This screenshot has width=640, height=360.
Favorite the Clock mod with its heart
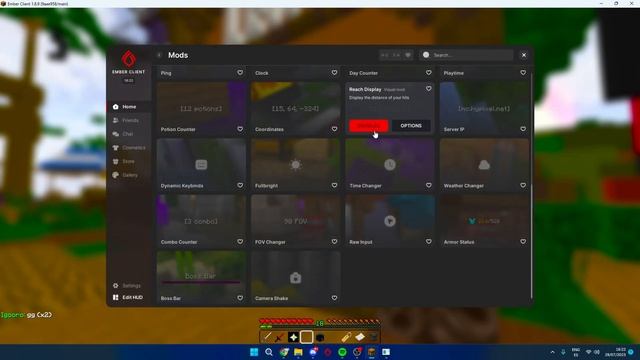[334, 73]
